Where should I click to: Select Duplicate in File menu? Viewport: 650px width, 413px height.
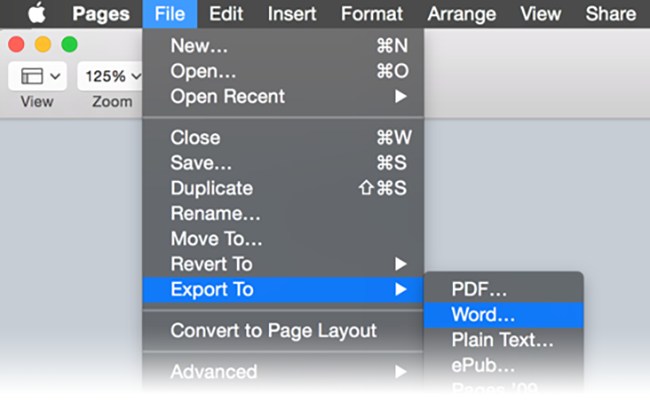[x=283, y=188]
